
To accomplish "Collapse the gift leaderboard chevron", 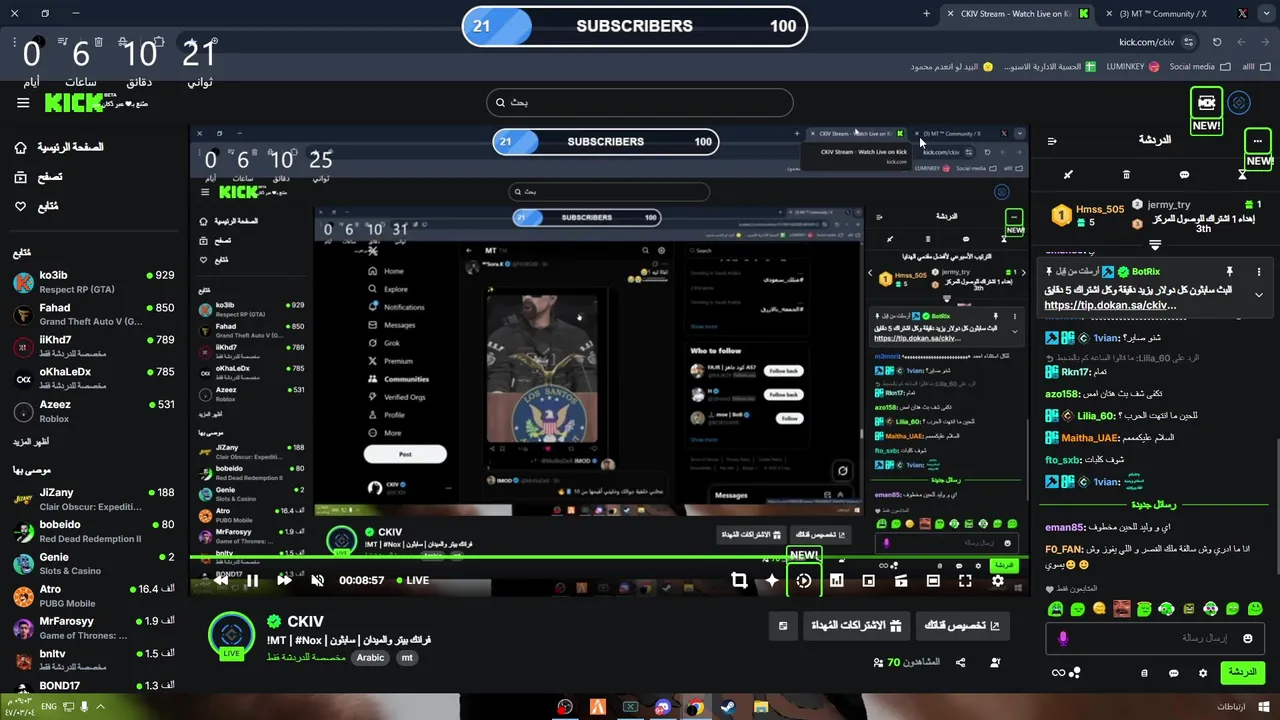I will tap(1155, 245).
